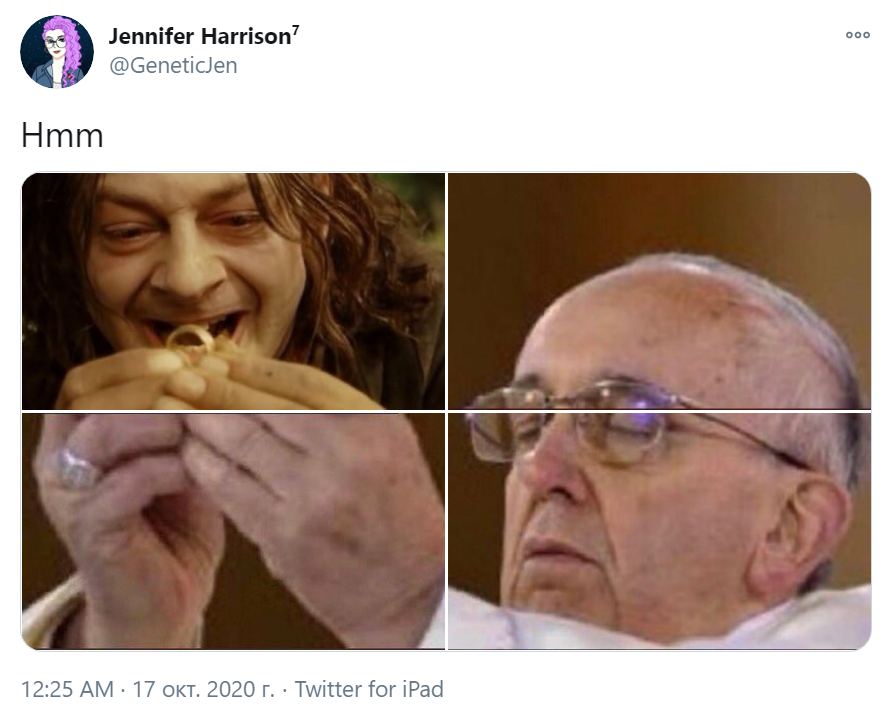
Task: Open the three-dot more options menu
Action: click(x=857, y=35)
